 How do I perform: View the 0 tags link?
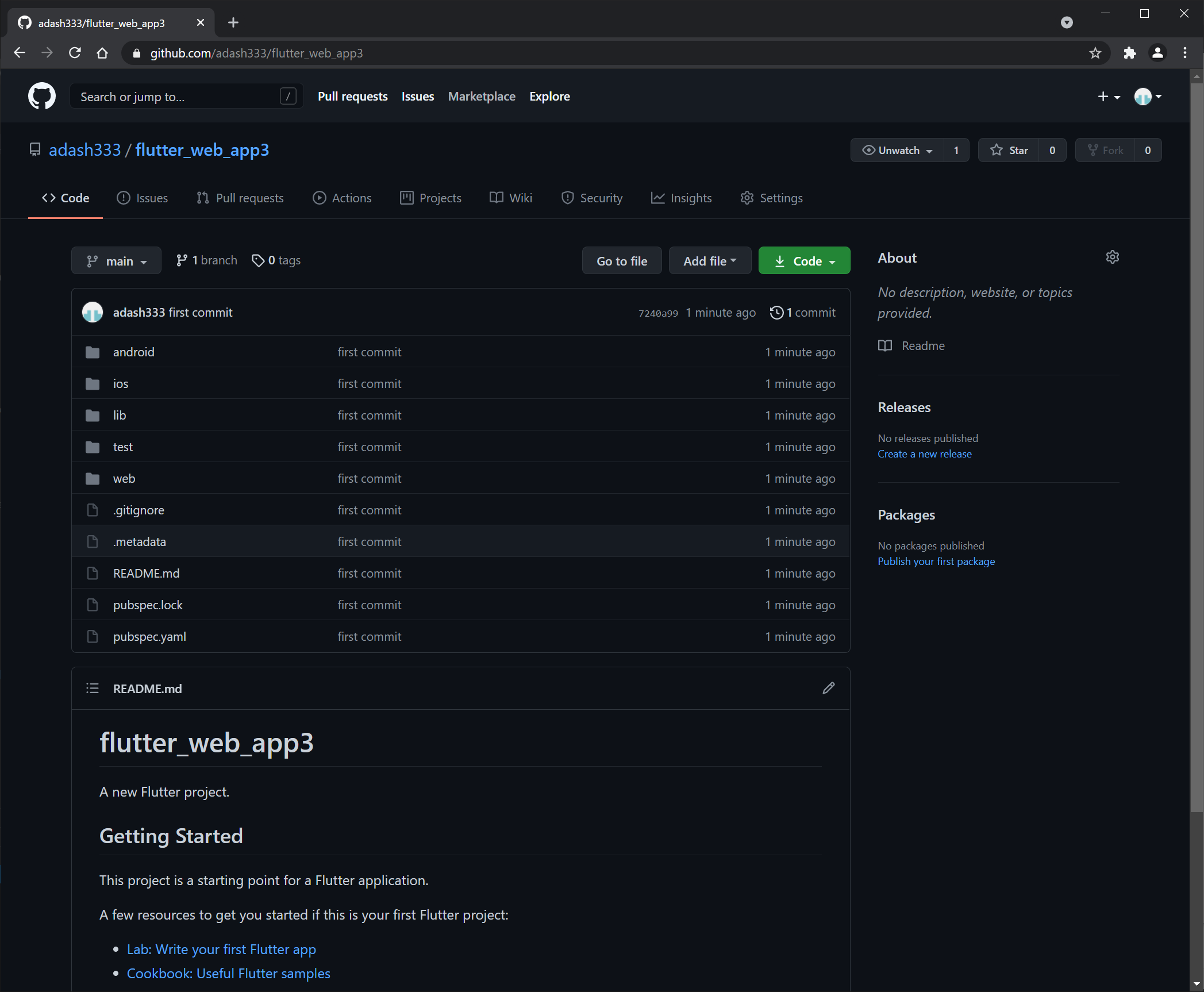point(276,260)
